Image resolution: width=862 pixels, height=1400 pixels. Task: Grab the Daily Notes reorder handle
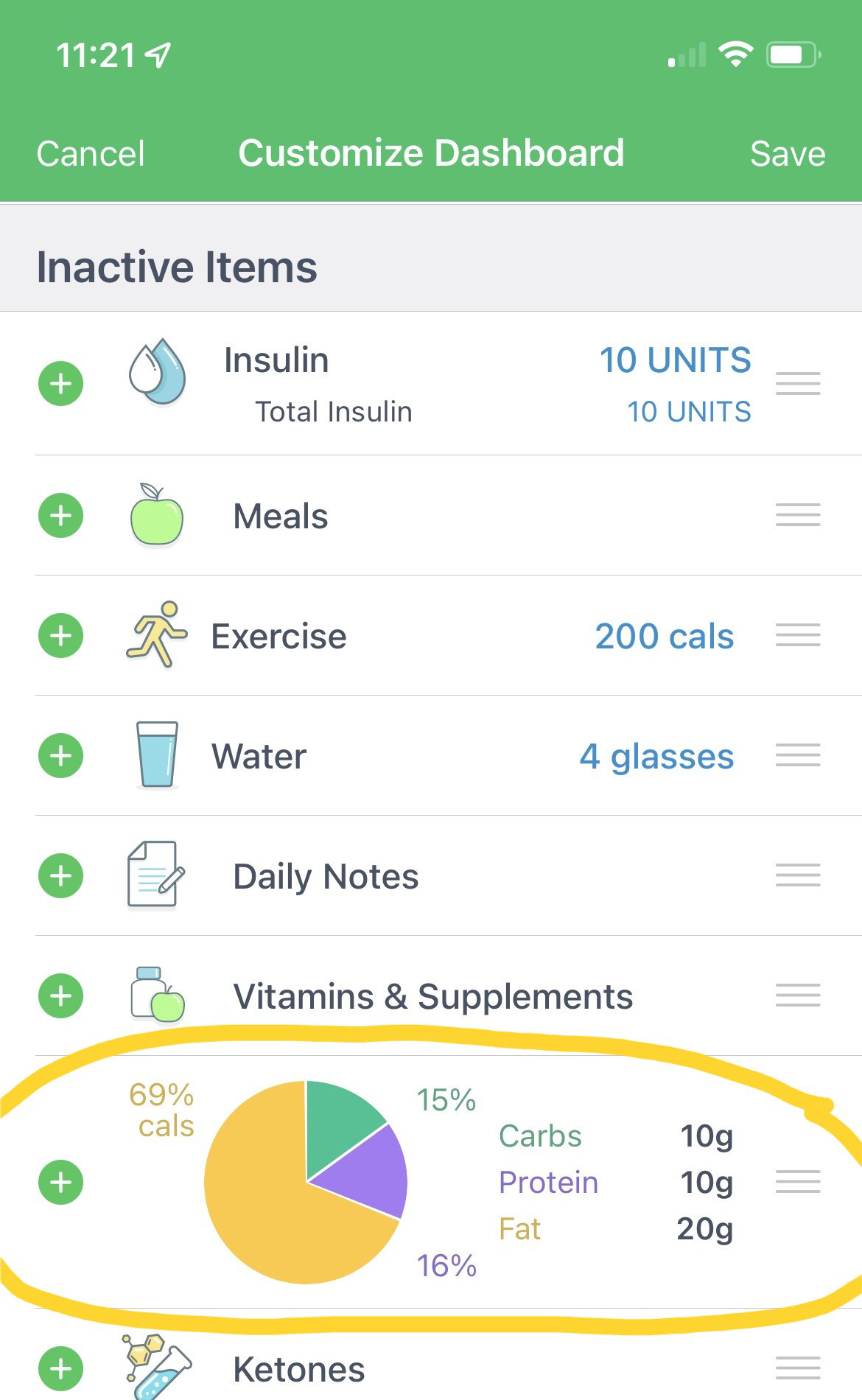pos(798,875)
